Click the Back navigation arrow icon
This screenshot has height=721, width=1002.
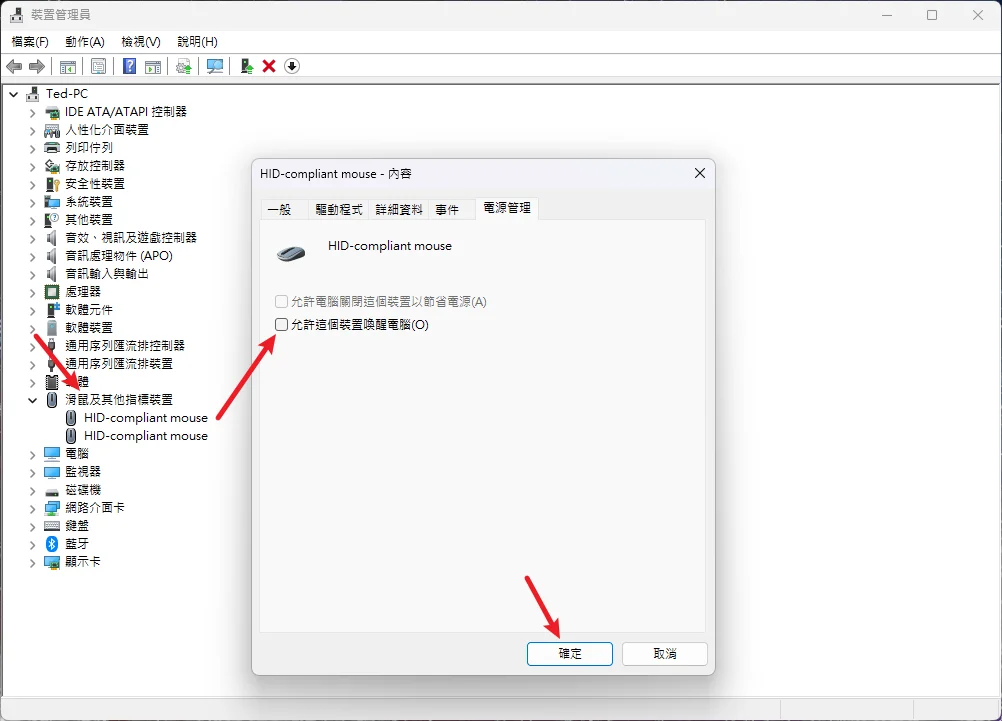click(x=15, y=66)
